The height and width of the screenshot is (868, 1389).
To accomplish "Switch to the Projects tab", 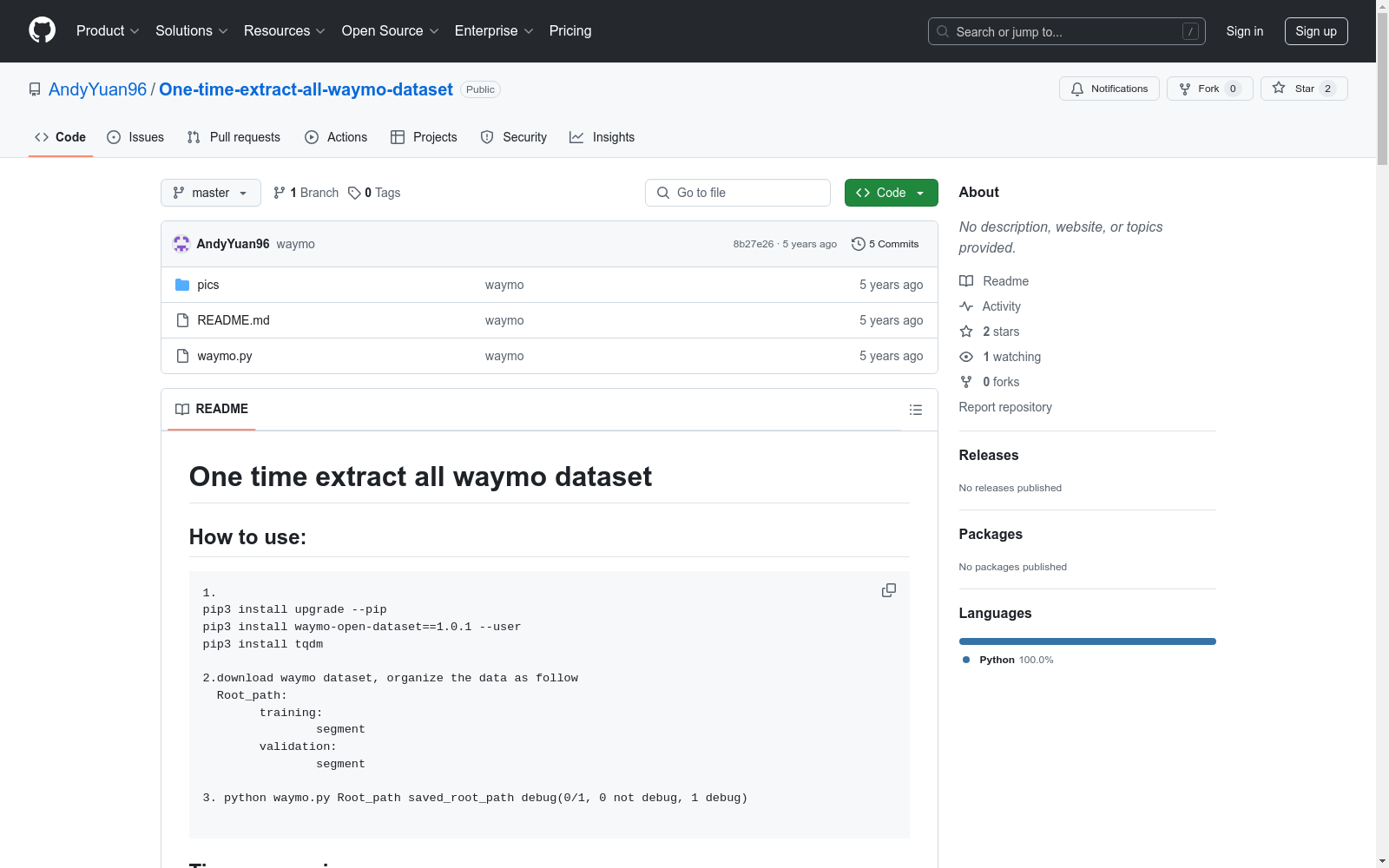I will tap(424, 137).
